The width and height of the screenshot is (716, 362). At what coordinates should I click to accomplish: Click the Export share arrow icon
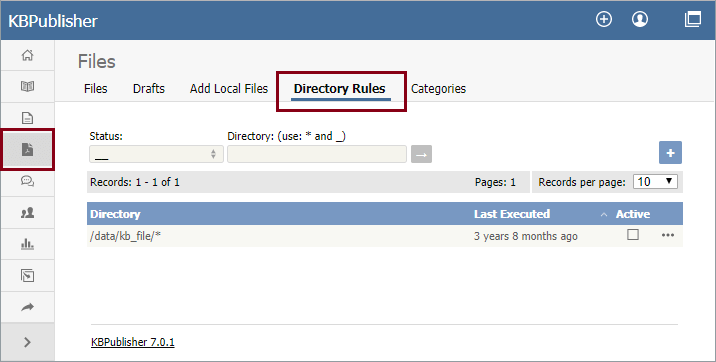tap(27, 307)
